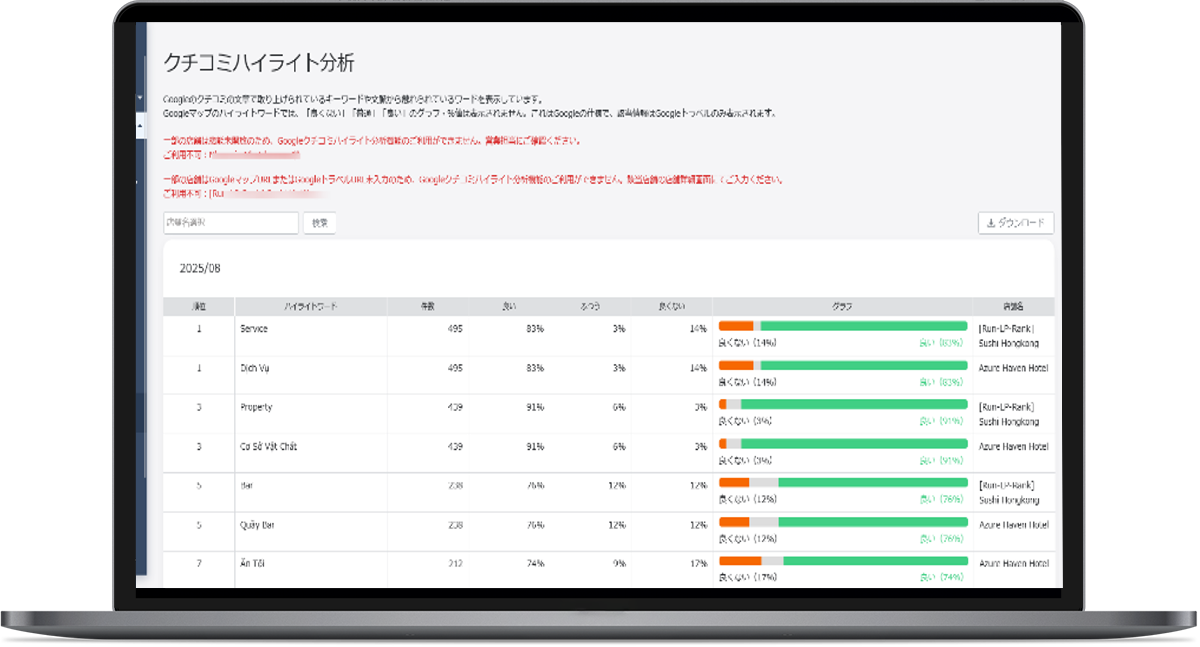Click green bar segment in Service row
The image size is (1200, 647).
point(863,326)
